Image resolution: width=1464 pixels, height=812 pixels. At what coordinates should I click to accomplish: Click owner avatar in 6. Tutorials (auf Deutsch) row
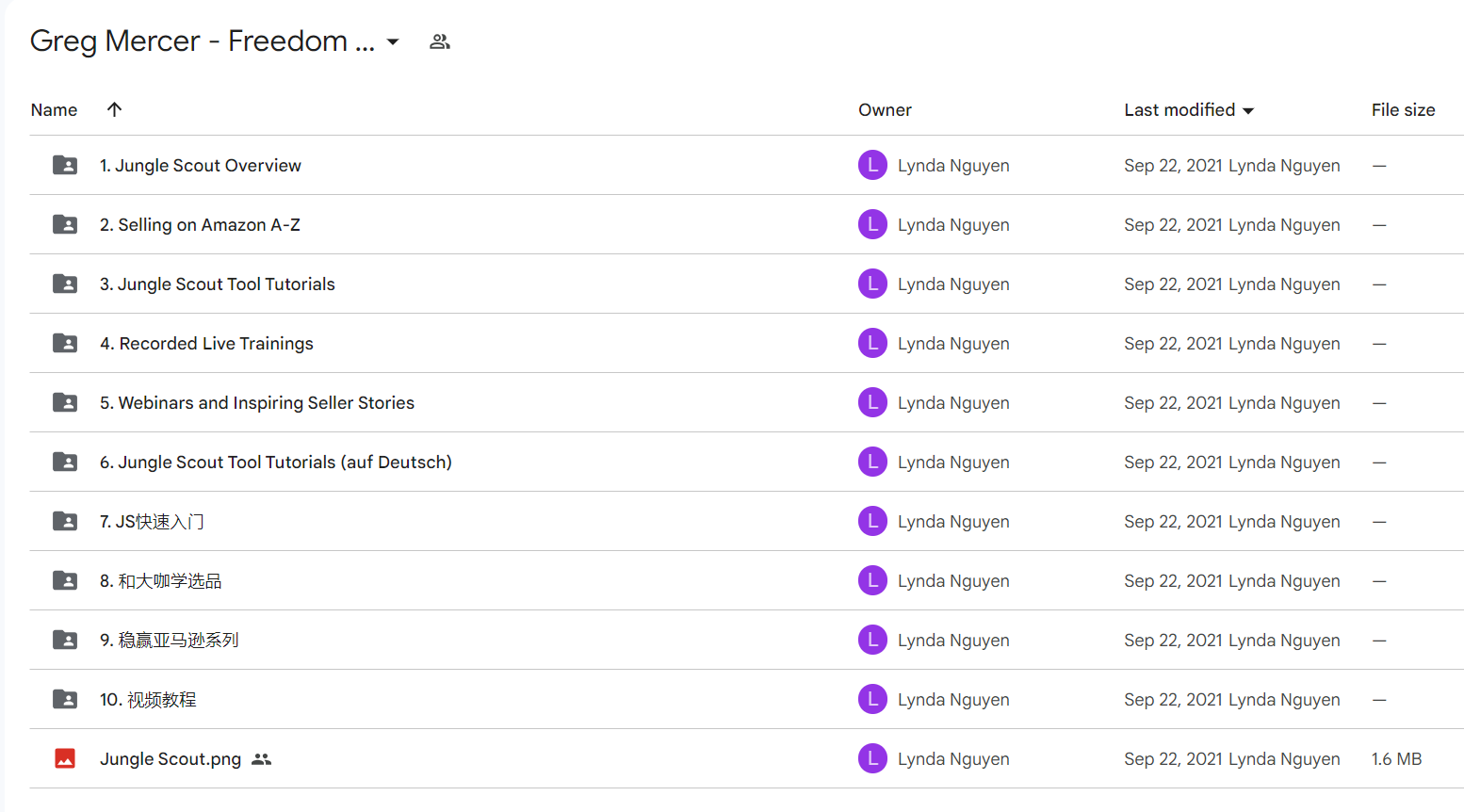pos(872,462)
